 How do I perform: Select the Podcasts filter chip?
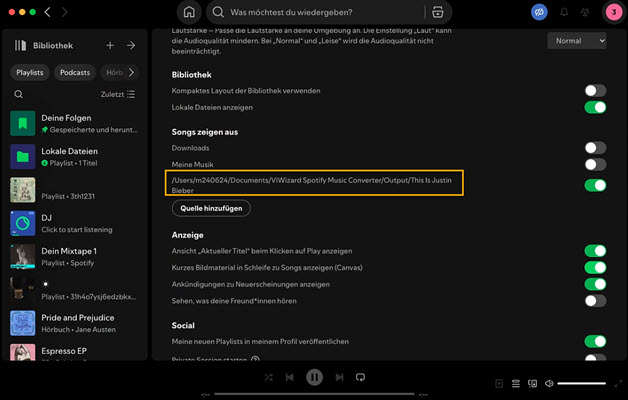75,72
